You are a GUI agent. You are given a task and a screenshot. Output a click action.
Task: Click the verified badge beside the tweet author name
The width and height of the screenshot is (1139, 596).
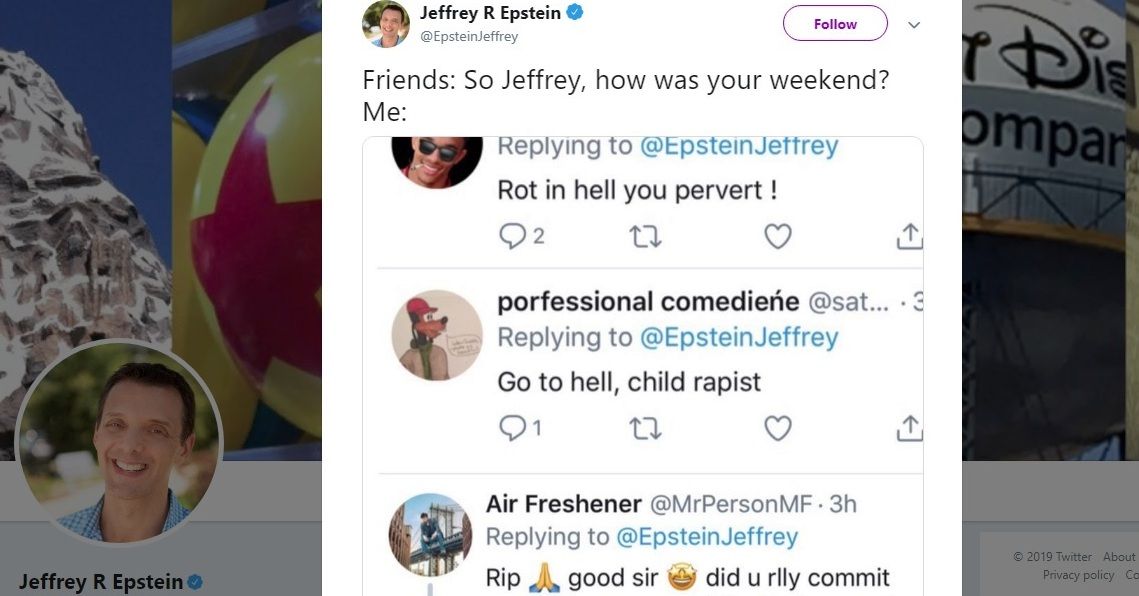click(576, 13)
